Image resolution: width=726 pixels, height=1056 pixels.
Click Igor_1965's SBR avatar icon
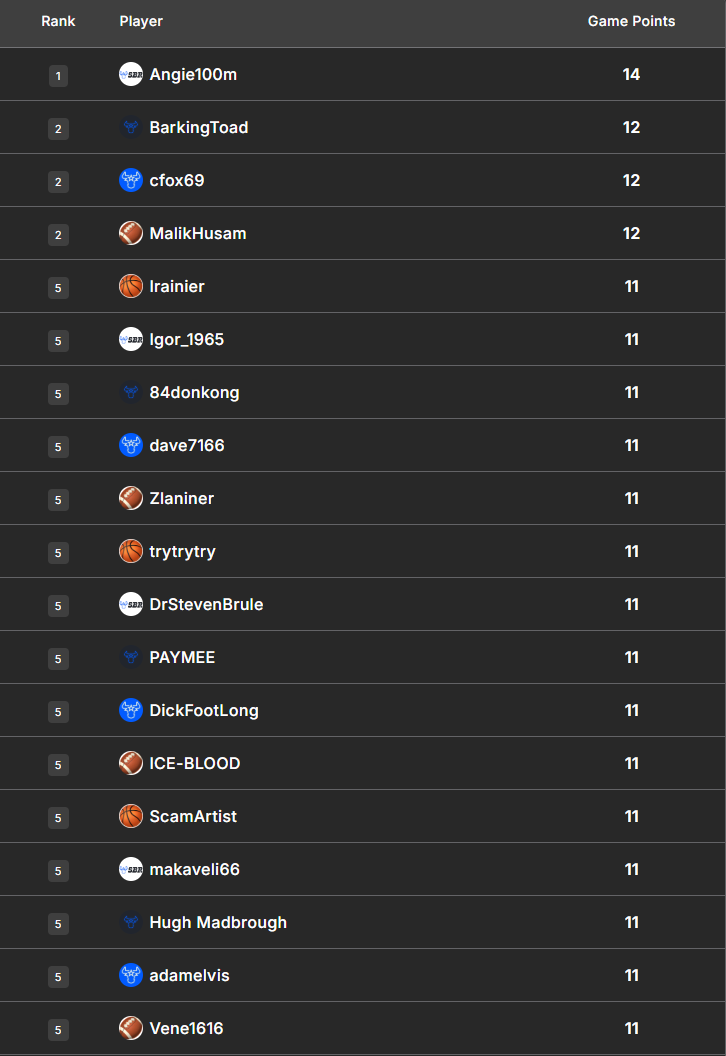point(131,339)
